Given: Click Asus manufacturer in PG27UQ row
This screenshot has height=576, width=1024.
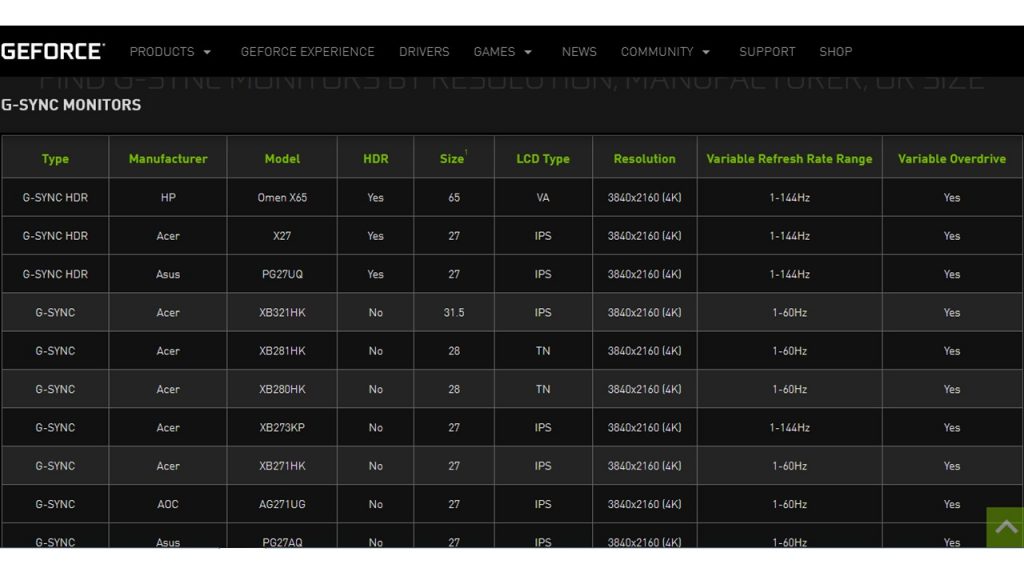Looking at the screenshot, I should coord(168,274).
